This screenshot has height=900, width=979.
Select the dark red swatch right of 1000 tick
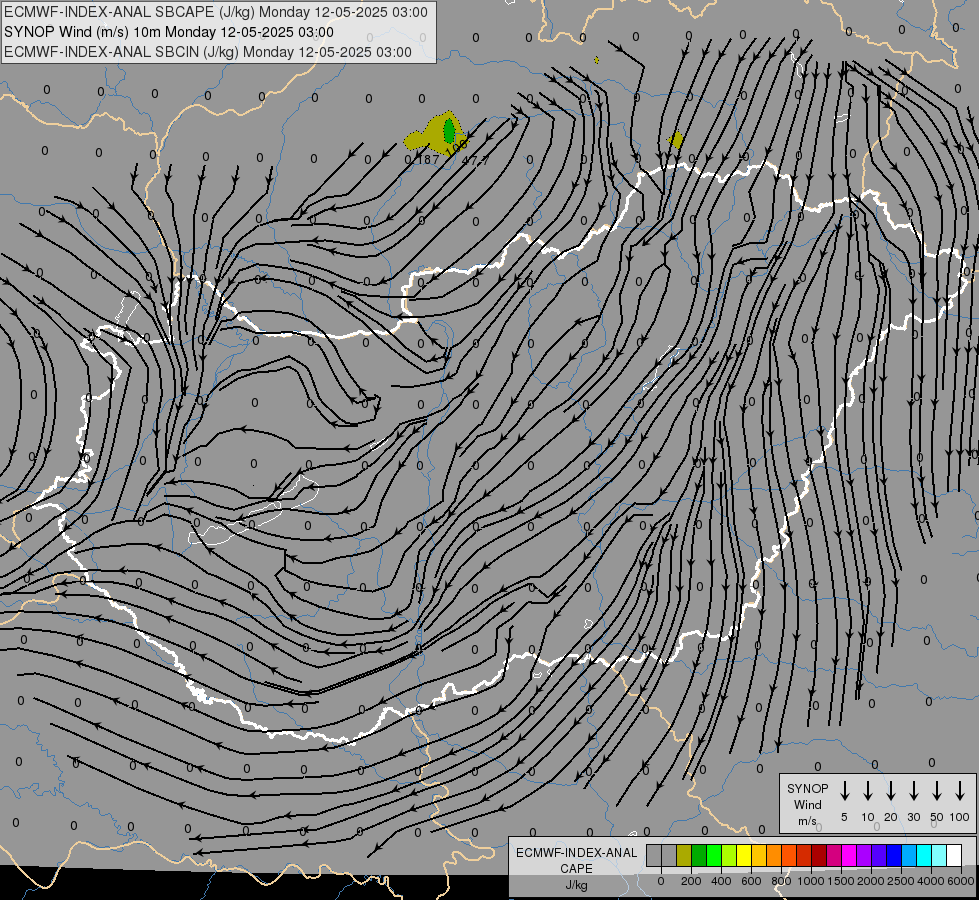(x=819, y=855)
